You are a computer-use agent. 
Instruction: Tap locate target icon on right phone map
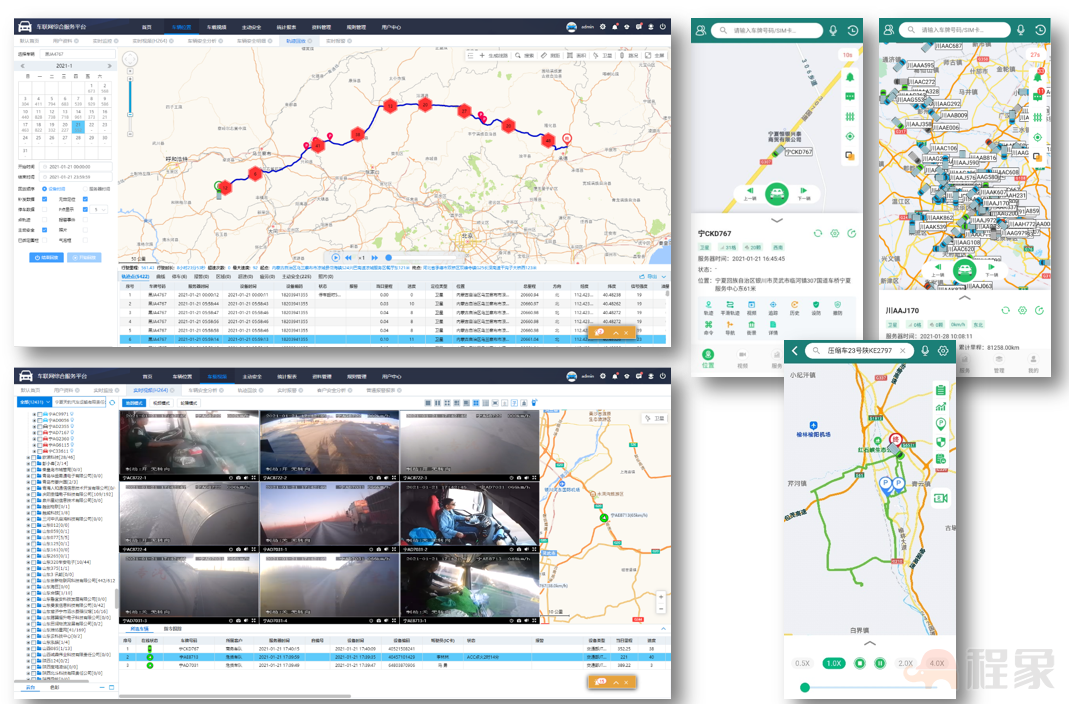pyautogui.click(x=1038, y=137)
